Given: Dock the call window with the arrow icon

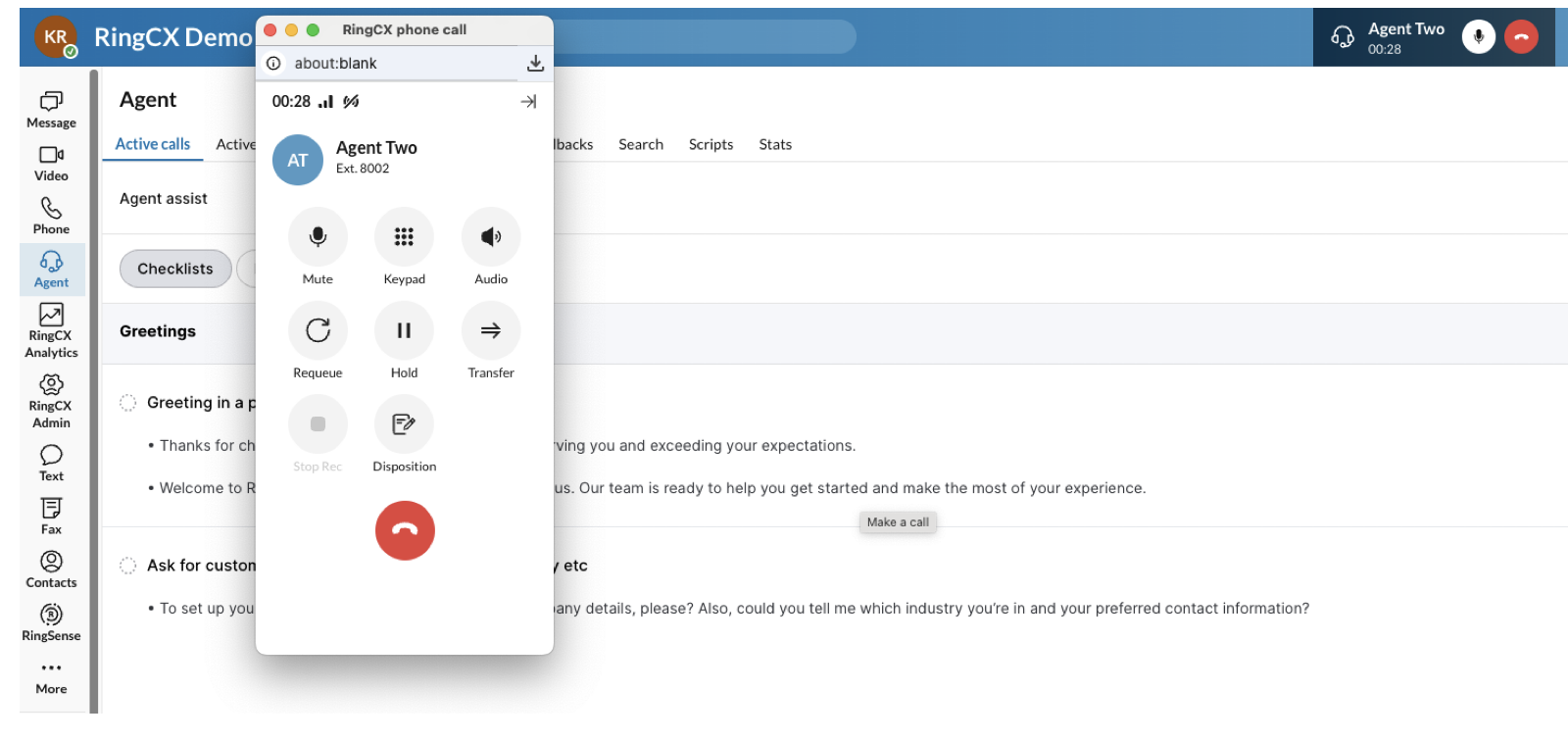Looking at the screenshot, I should pos(528,101).
